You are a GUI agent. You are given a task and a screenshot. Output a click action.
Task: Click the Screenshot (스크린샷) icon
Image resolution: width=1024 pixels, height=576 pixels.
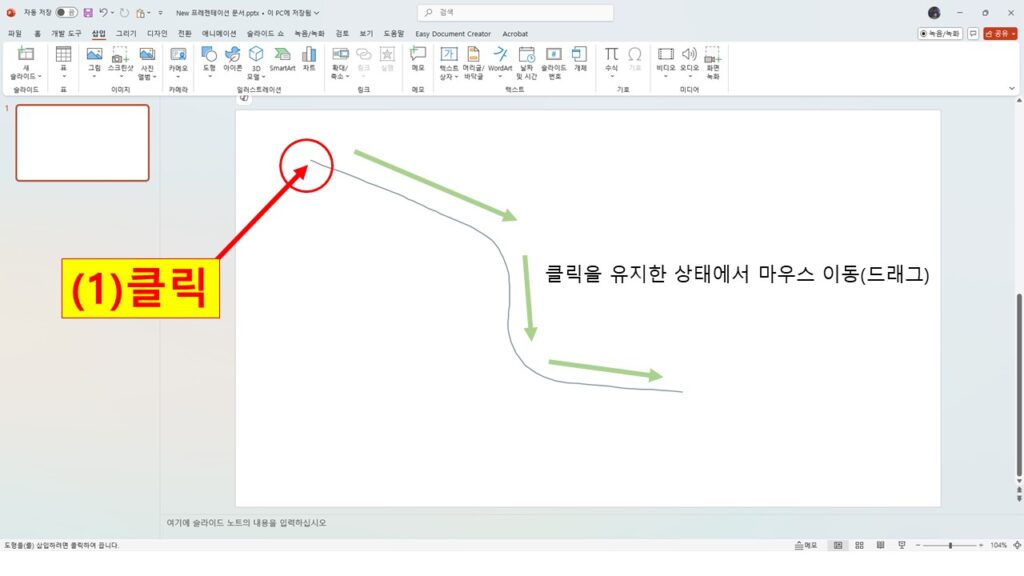click(120, 54)
